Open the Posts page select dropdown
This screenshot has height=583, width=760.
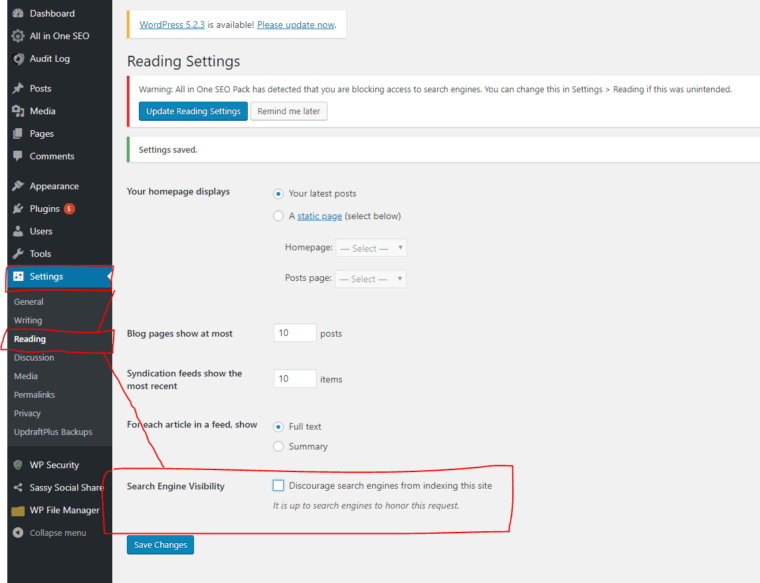(x=371, y=279)
